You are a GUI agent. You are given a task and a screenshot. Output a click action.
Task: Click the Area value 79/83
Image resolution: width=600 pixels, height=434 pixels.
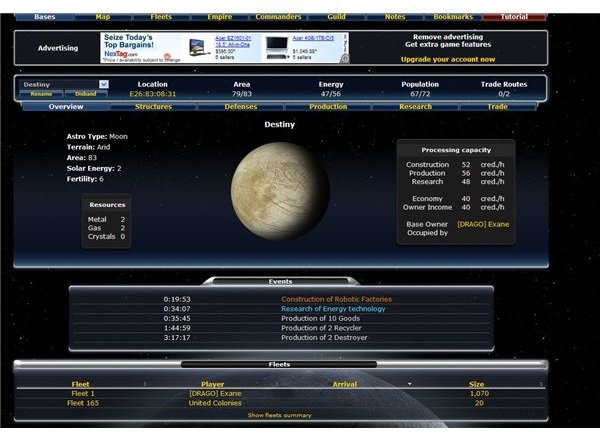pos(242,94)
